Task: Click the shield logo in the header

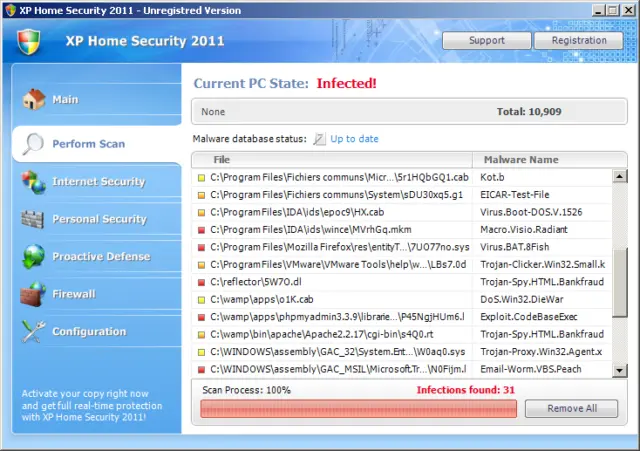Action: (29, 41)
